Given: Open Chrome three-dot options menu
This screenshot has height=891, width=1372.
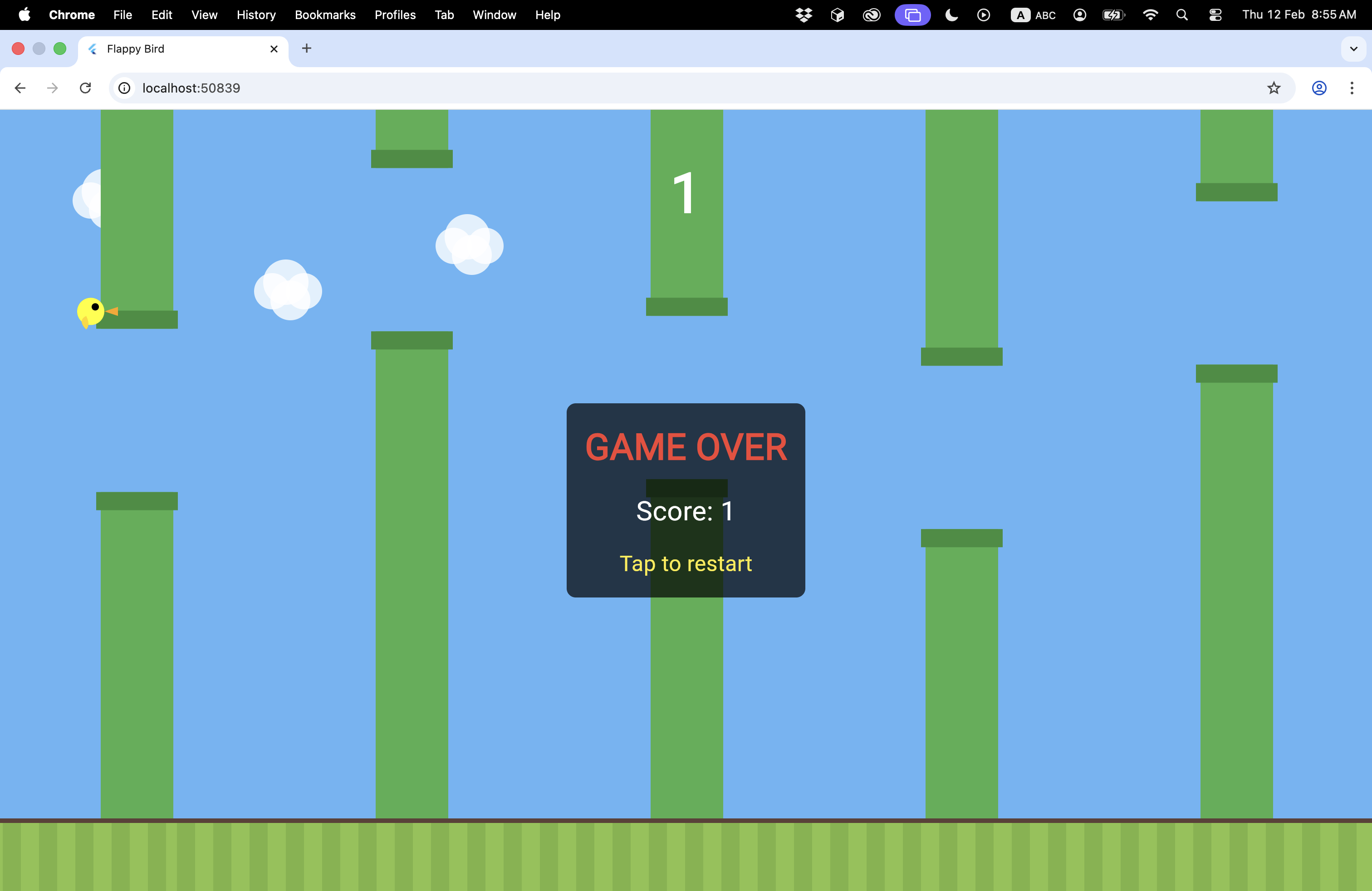Looking at the screenshot, I should coord(1351,88).
